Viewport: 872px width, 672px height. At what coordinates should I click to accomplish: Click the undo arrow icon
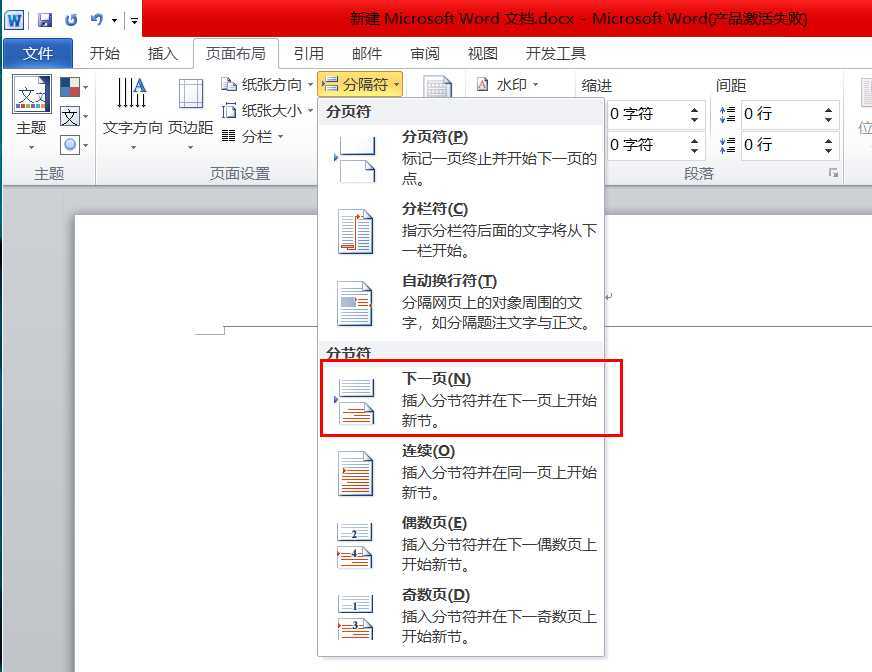[x=96, y=21]
